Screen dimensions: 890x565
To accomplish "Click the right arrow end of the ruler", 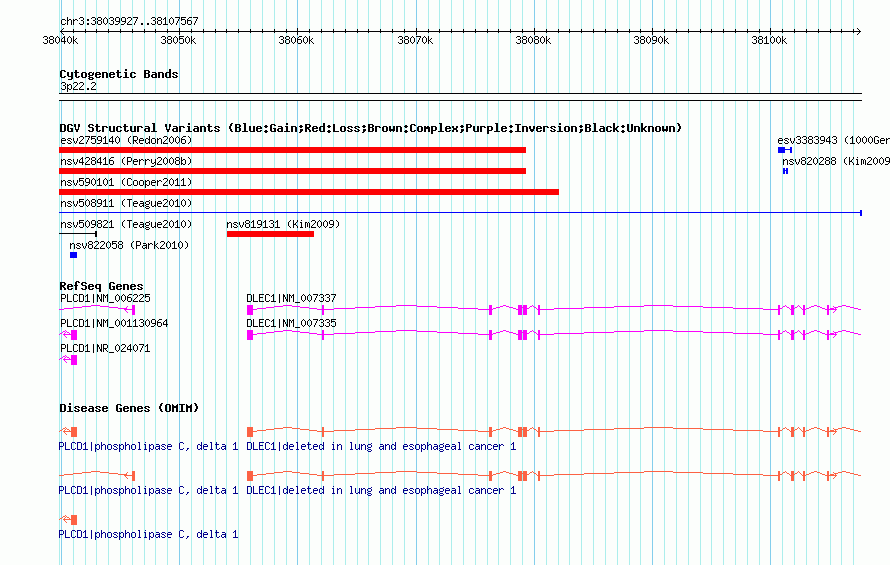I will pyautogui.click(x=859, y=32).
